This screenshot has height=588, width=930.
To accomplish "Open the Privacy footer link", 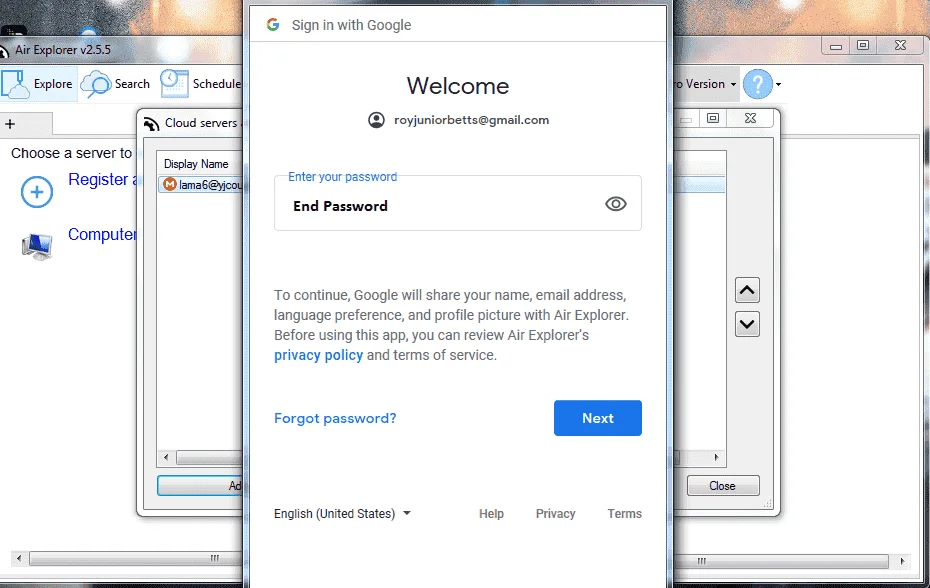I will click(x=555, y=513).
